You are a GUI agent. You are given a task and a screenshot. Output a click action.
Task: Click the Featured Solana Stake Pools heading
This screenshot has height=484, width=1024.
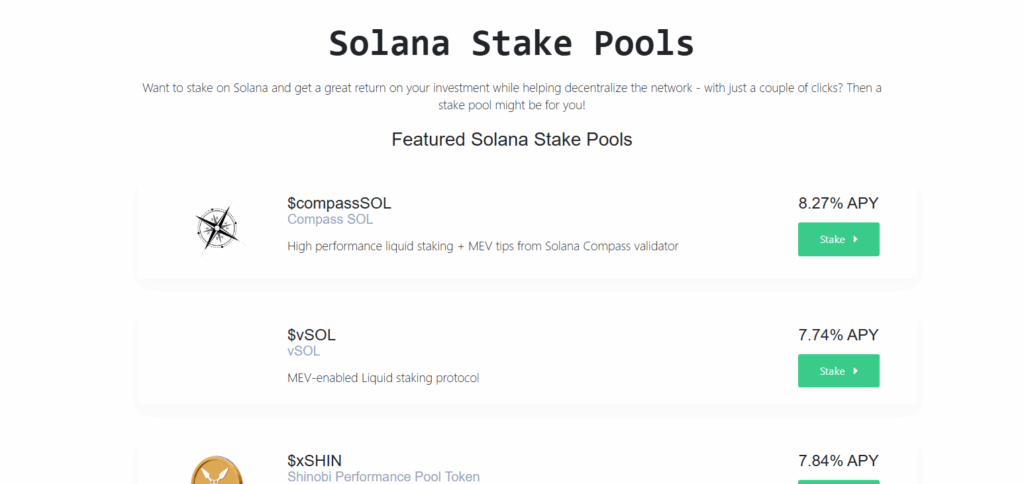click(511, 139)
